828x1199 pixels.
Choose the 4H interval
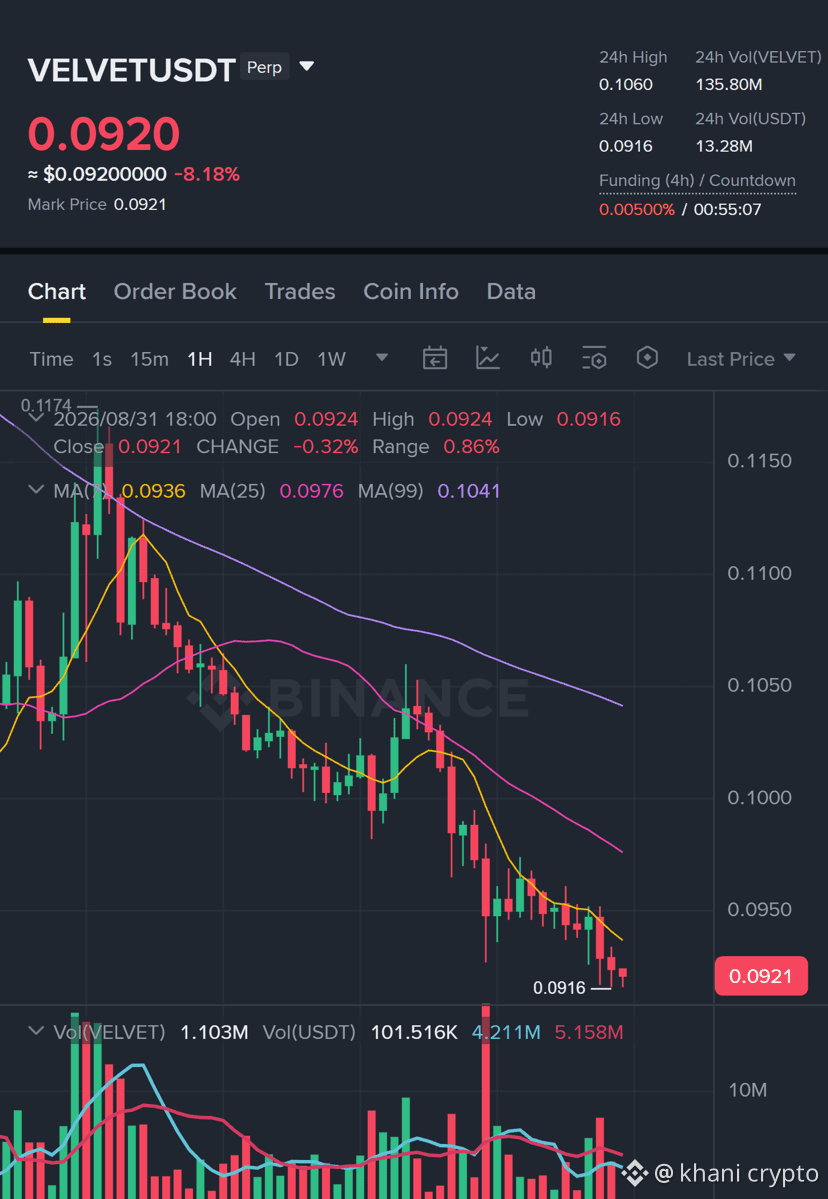coord(242,359)
